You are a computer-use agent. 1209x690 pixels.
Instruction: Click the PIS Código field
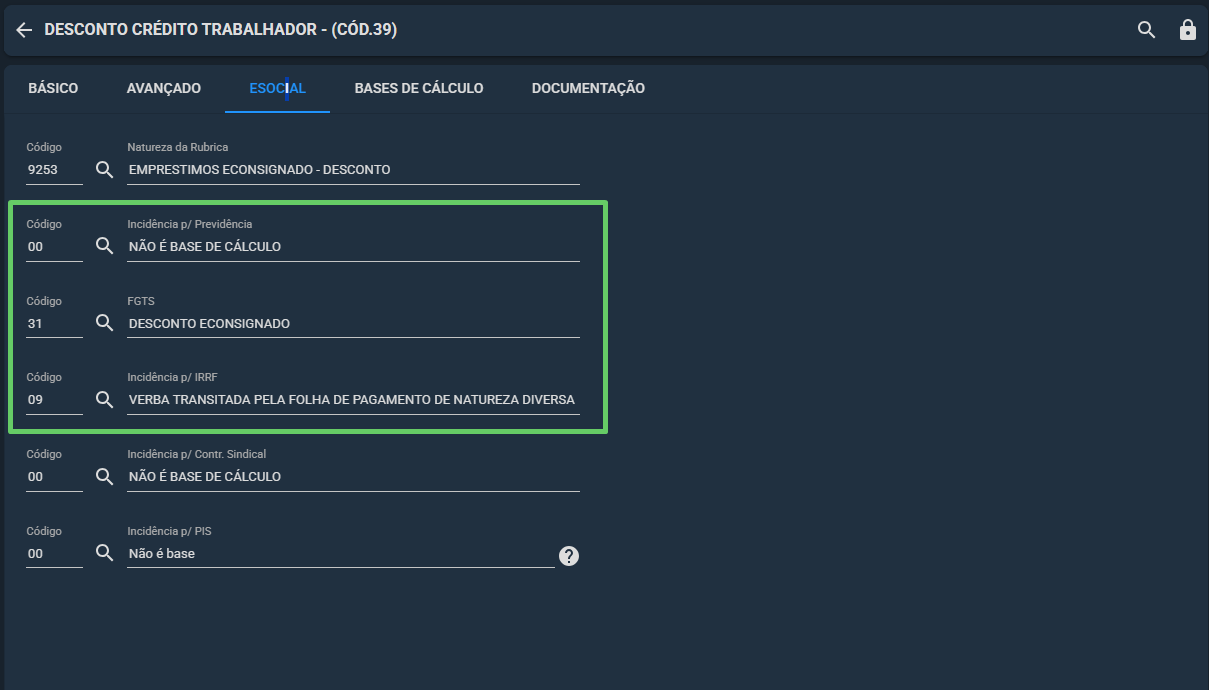tap(55, 554)
